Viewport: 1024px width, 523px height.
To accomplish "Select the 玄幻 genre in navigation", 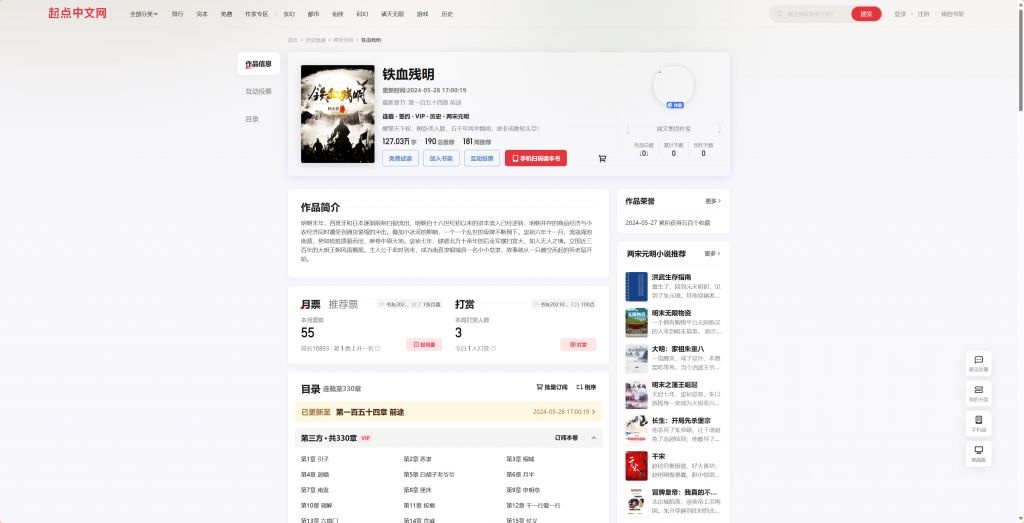I will tap(289, 14).
